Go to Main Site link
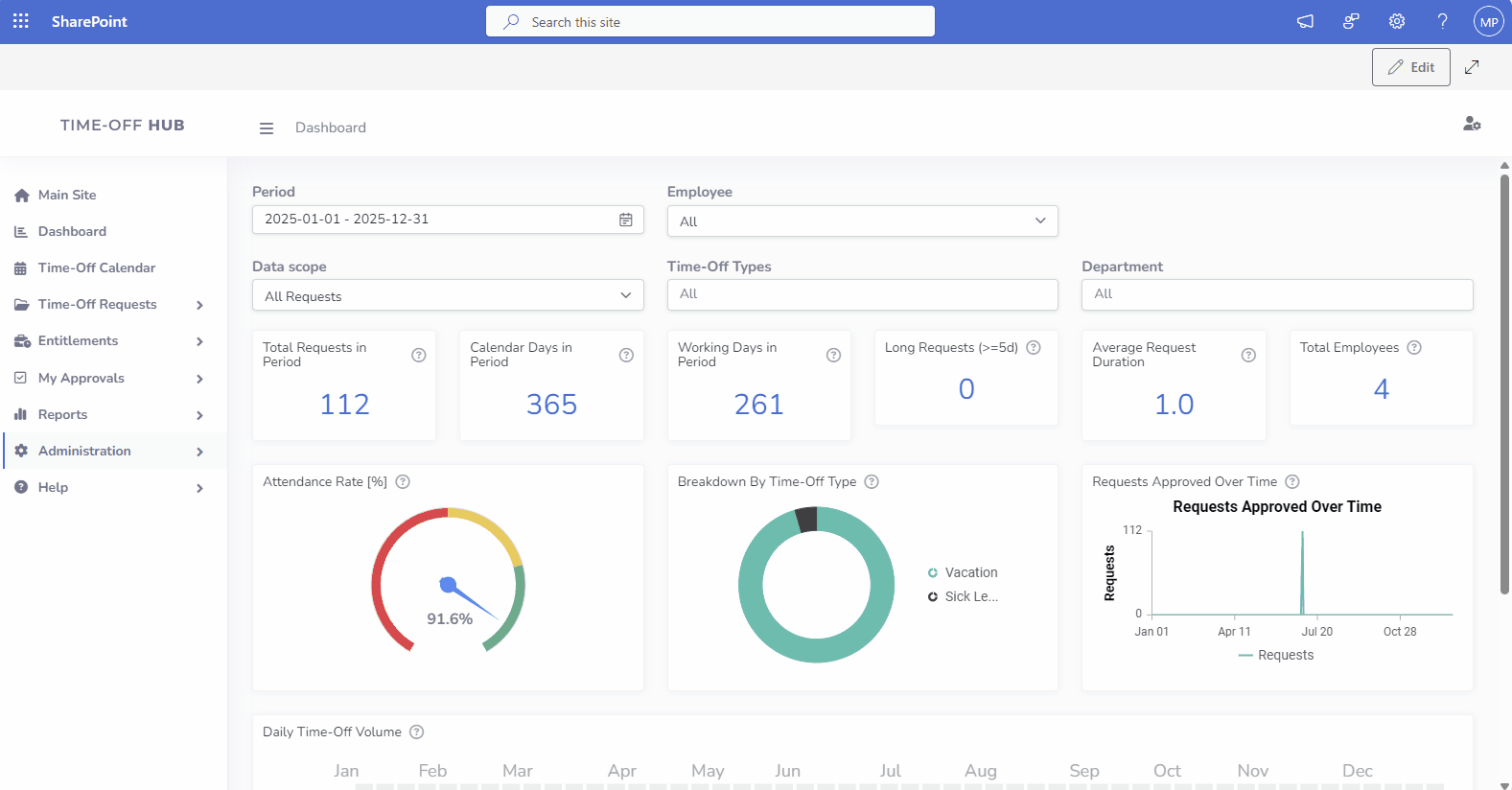1512x790 pixels. [67, 195]
